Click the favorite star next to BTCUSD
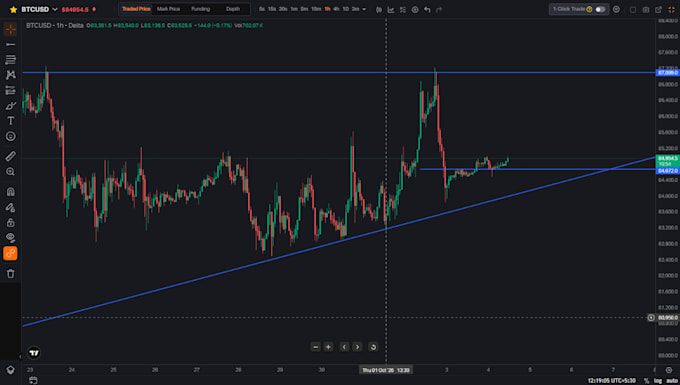680x385 pixels. pyautogui.click(x=13, y=10)
